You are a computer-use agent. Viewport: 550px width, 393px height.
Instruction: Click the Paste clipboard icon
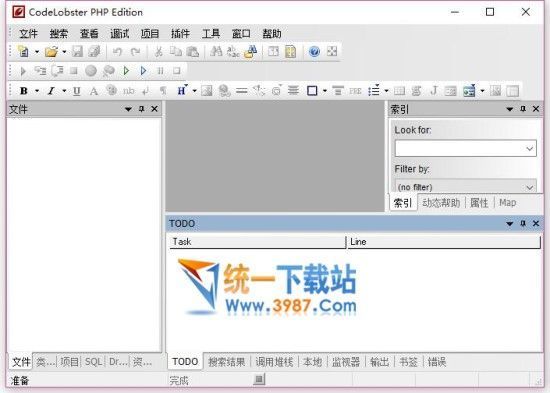[193, 52]
